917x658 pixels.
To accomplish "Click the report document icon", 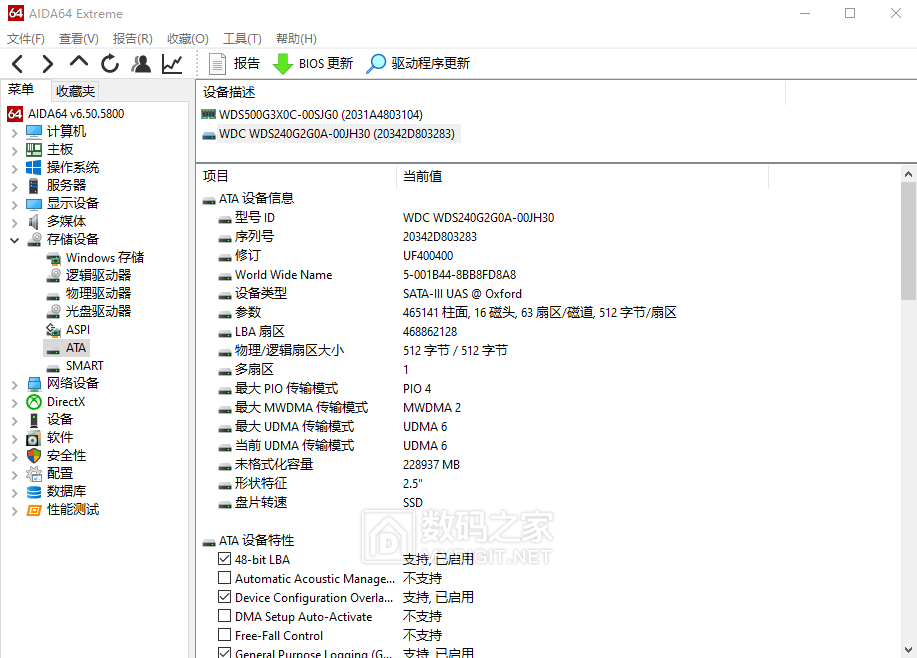I will click(218, 63).
